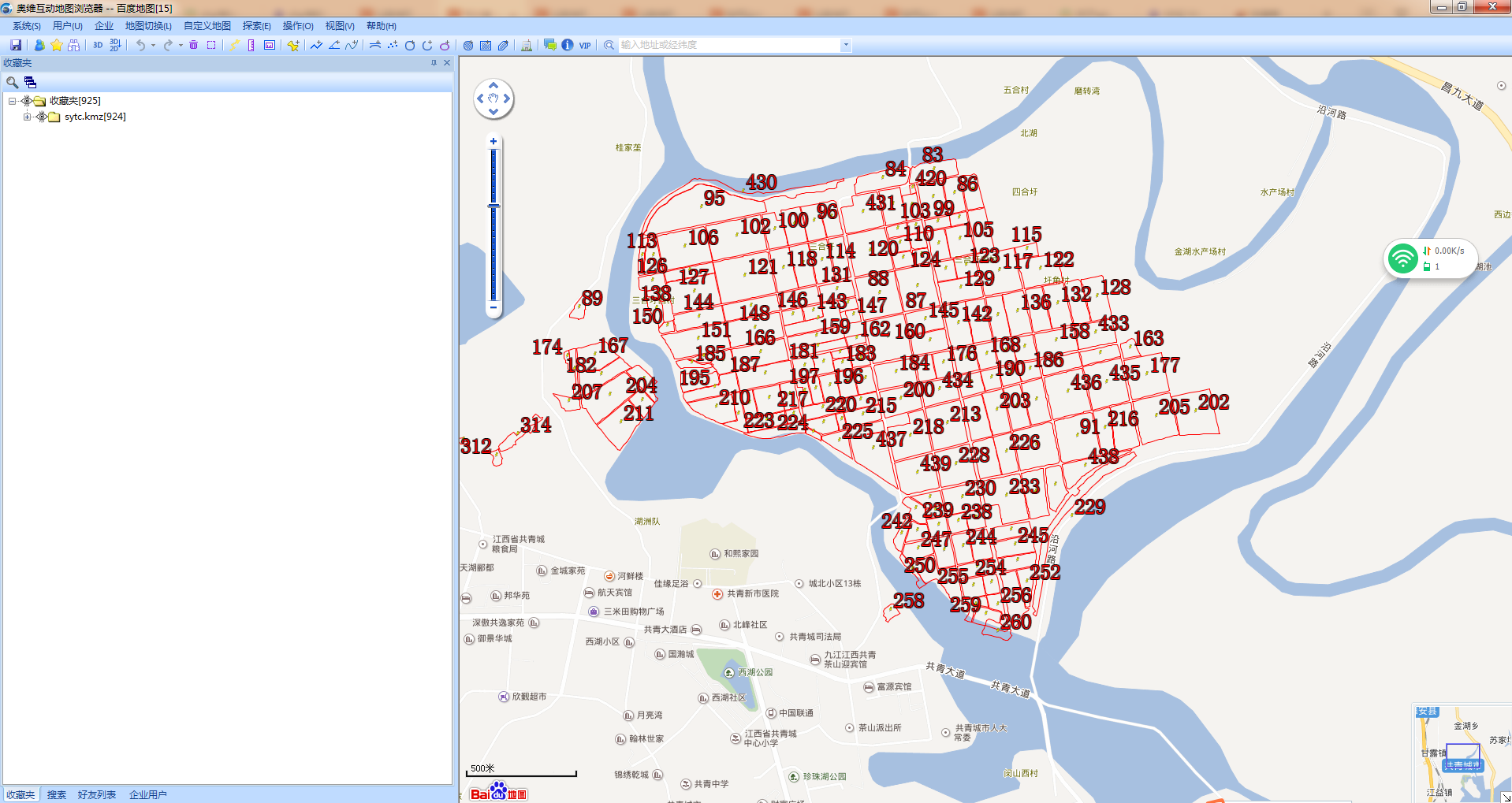The height and width of the screenshot is (803, 1512).
Task: Add a placemark with yellow tag icon
Action: coord(293,45)
